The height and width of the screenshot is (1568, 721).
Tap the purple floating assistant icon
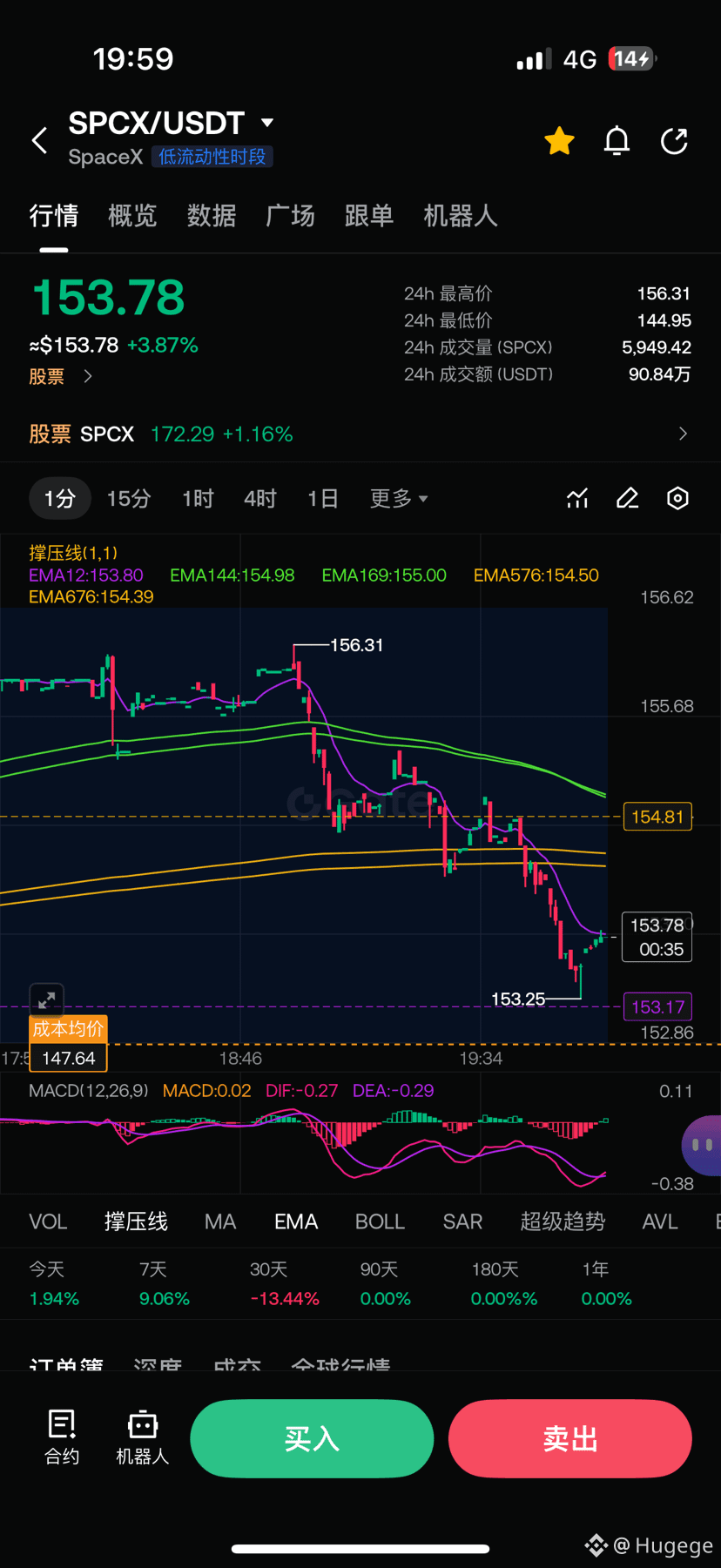[x=702, y=1145]
